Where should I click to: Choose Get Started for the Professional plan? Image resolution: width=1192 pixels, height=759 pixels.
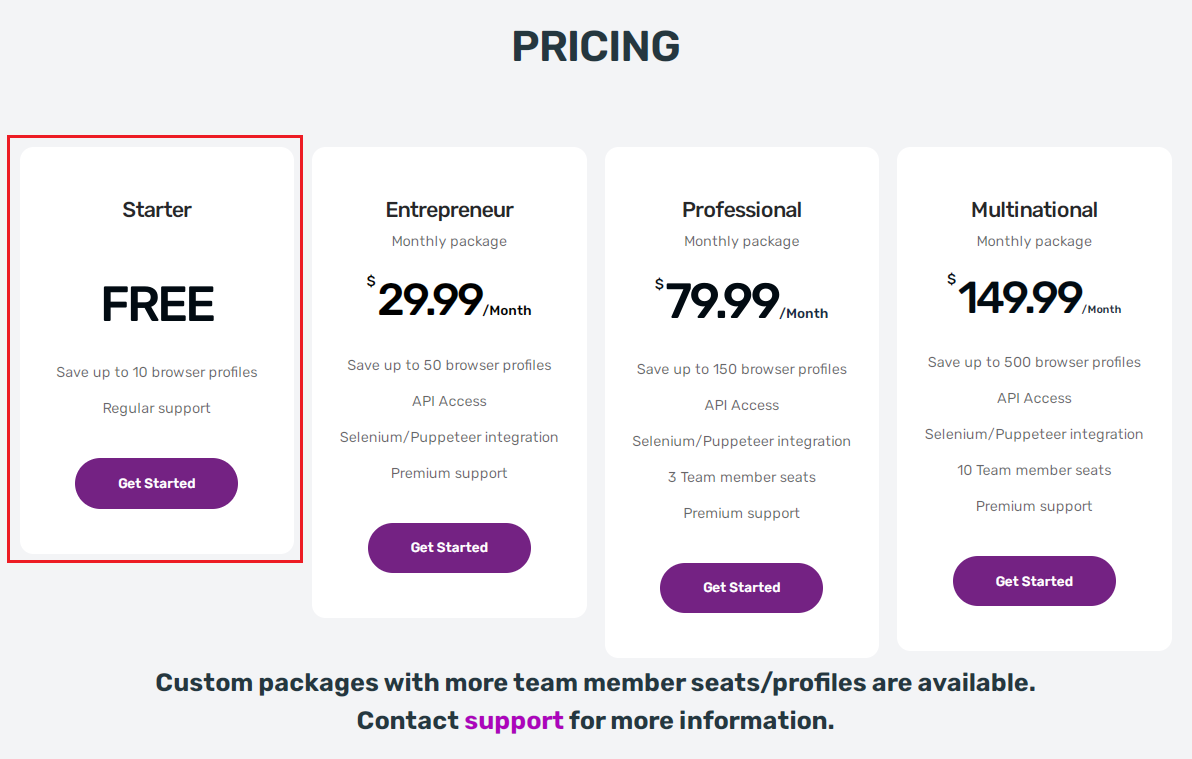point(741,588)
